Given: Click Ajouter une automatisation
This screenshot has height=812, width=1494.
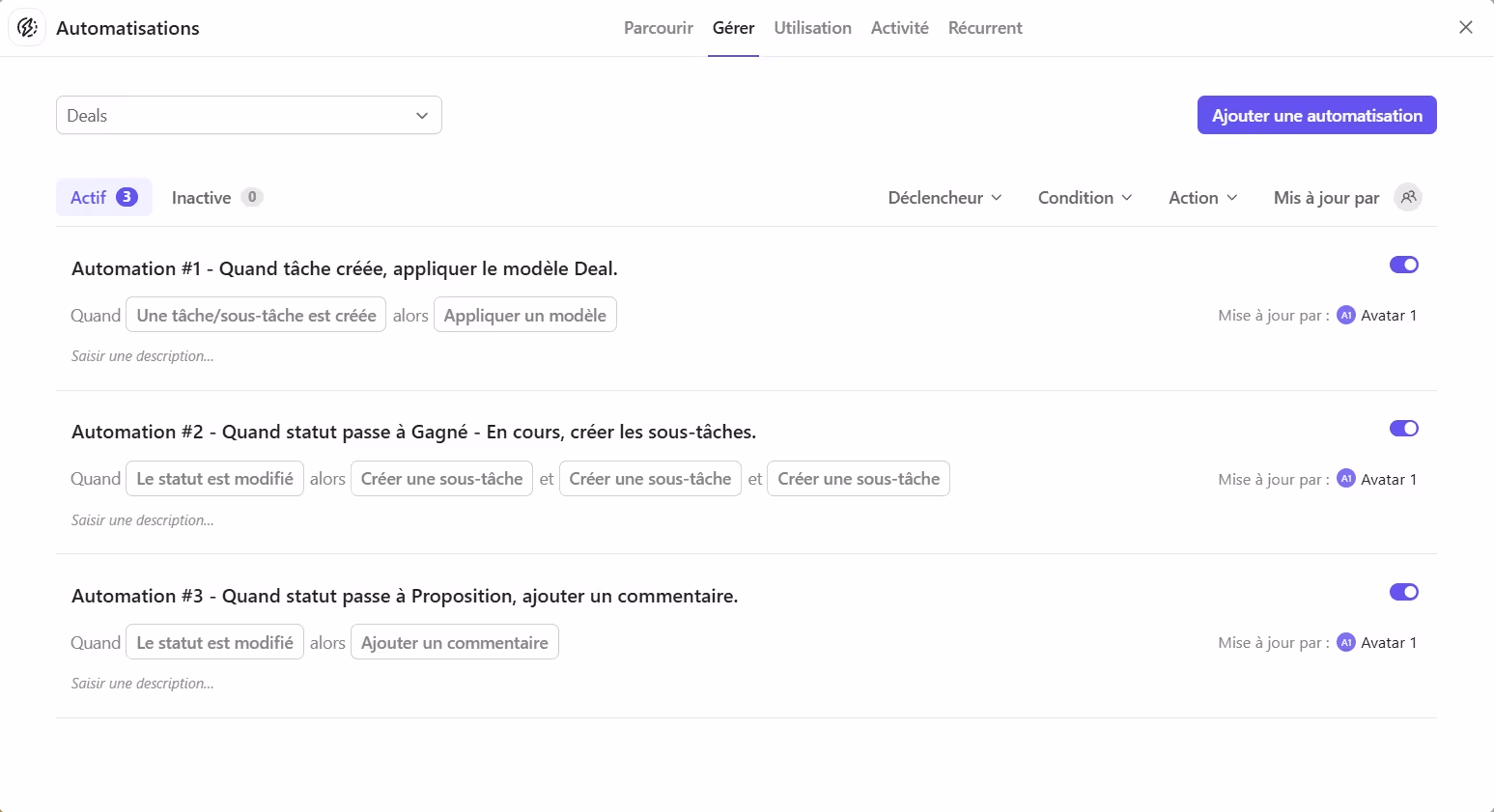Looking at the screenshot, I should [1316, 115].
